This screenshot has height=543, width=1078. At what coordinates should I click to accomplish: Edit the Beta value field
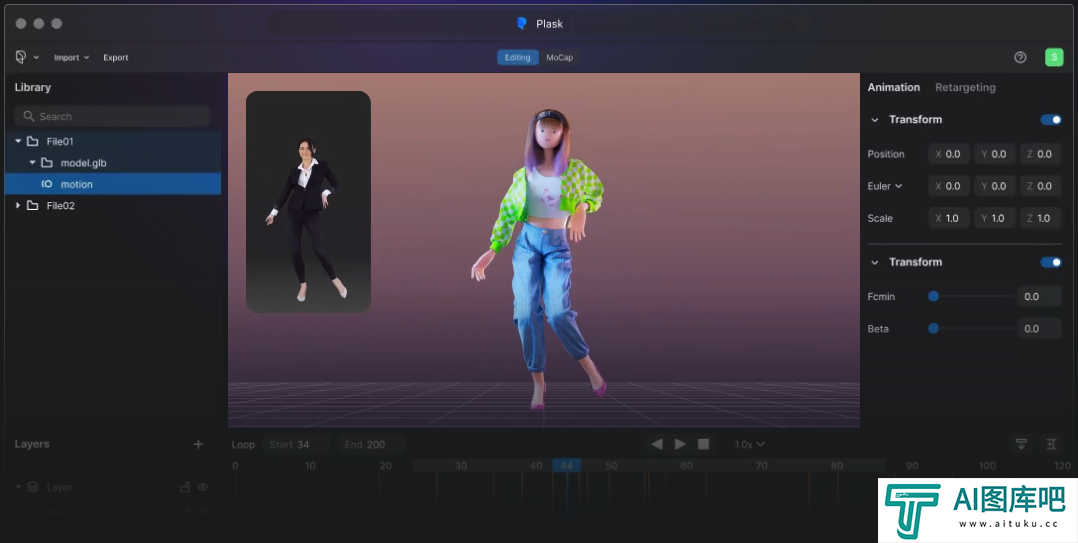pyautogui.click(x=1038, y=329)
